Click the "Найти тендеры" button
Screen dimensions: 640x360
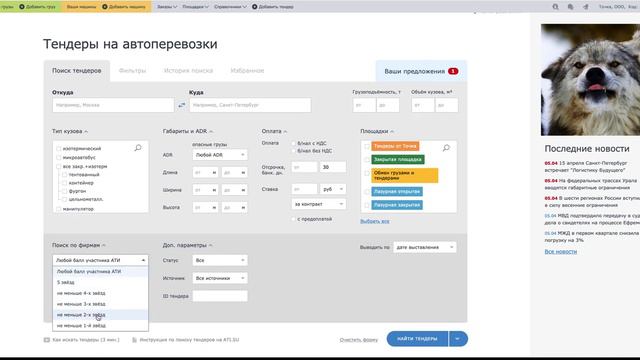417,339
